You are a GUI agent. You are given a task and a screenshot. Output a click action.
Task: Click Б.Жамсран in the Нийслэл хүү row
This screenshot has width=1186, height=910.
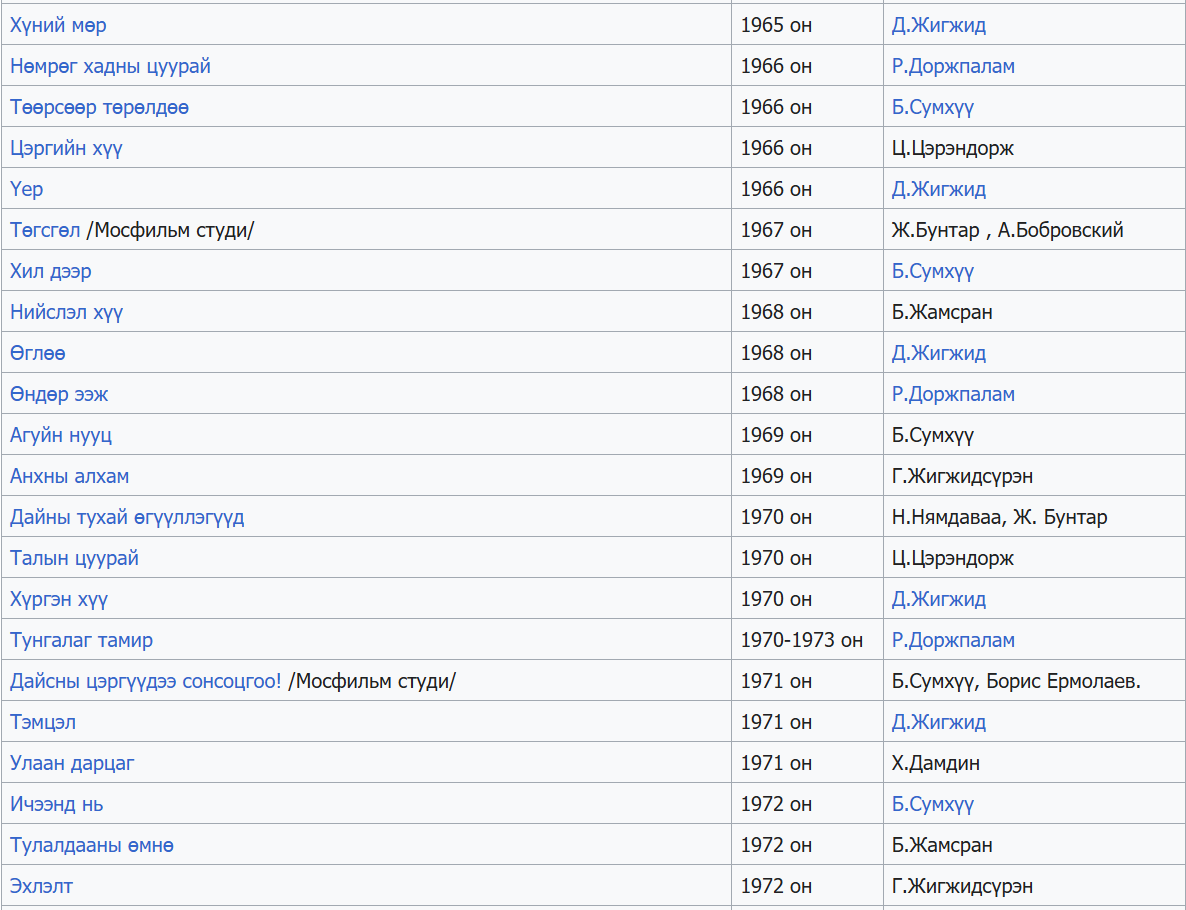tap(942, 311)
